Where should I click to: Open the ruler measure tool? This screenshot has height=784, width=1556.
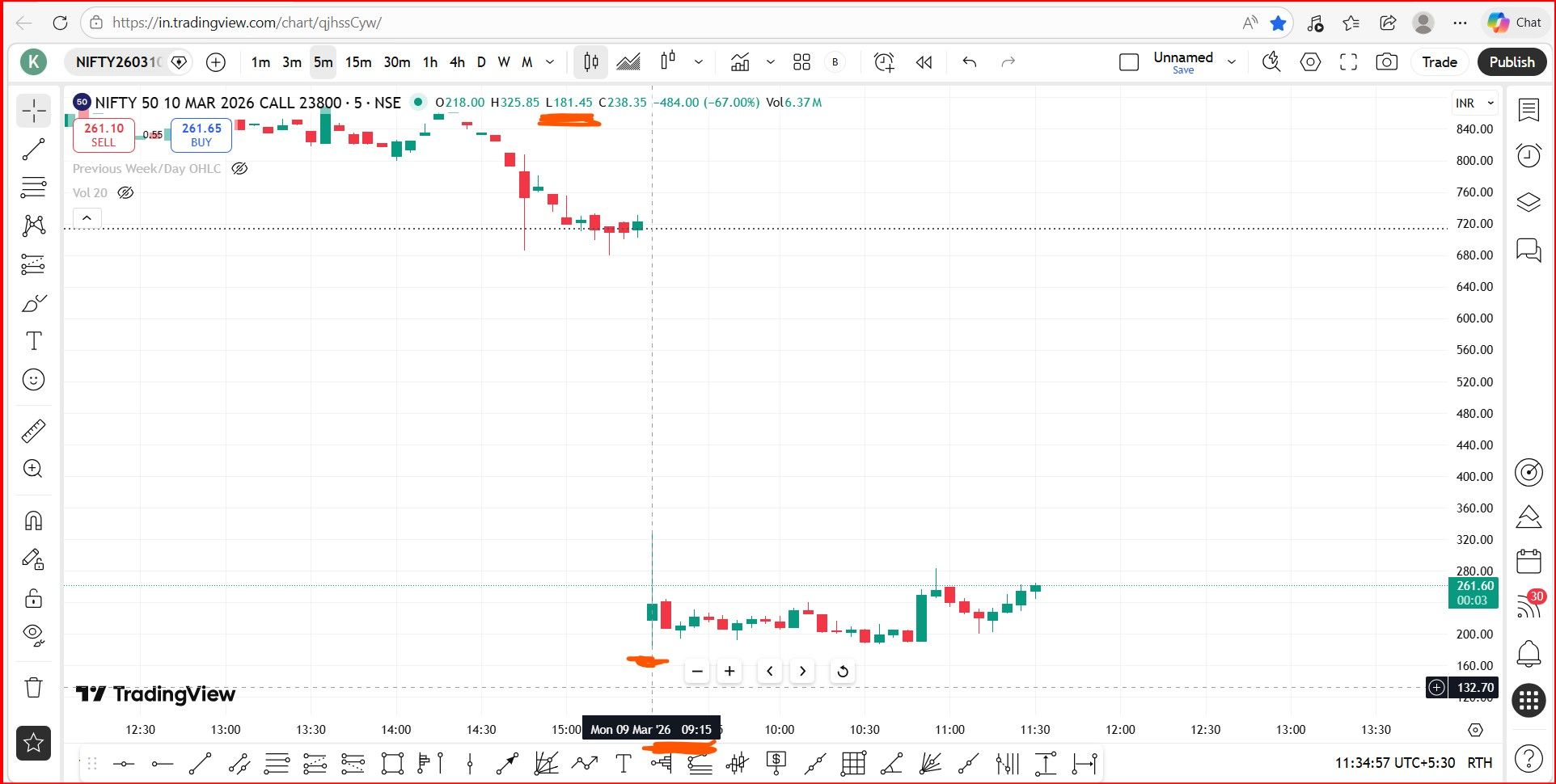(33, 431)
